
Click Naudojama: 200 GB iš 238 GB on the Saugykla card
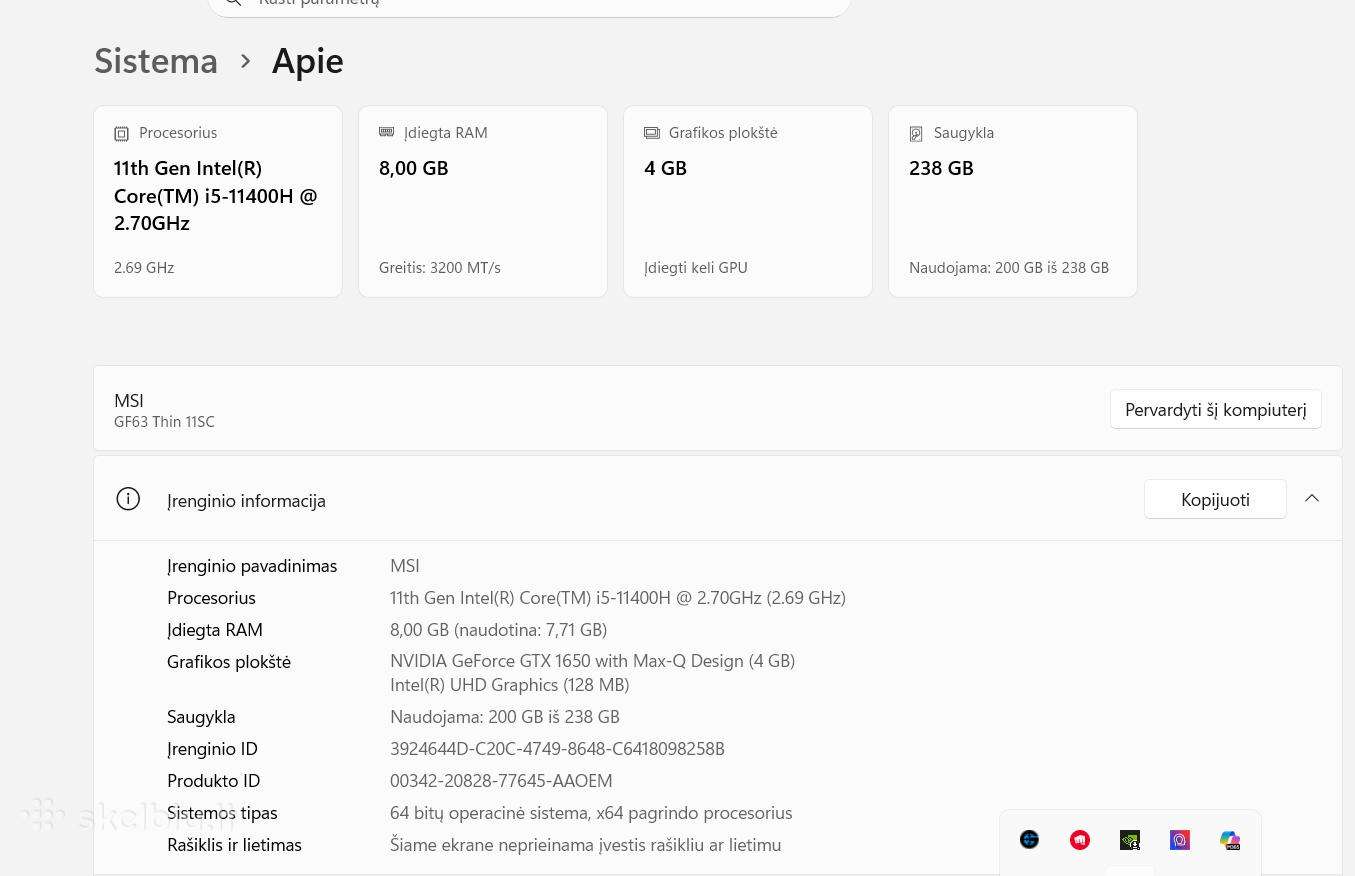coord(1009,267)
